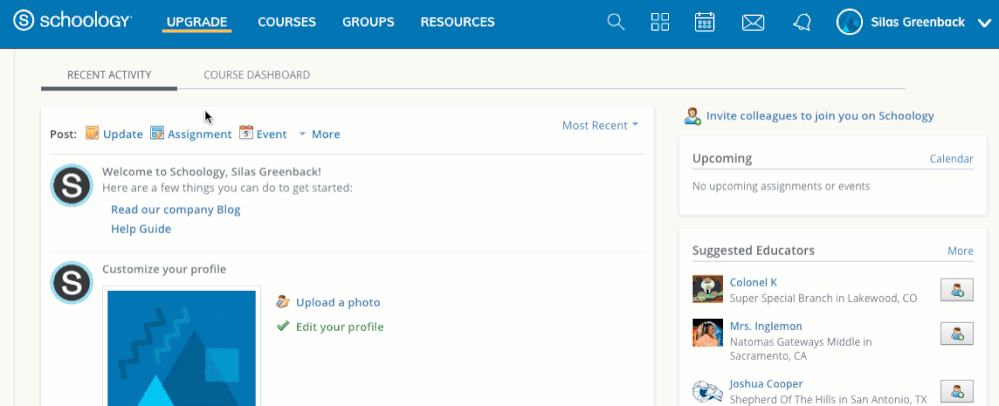Click the Schoology logo
The height and width of the screenshot is (406, 999).
tap(72, 21)
